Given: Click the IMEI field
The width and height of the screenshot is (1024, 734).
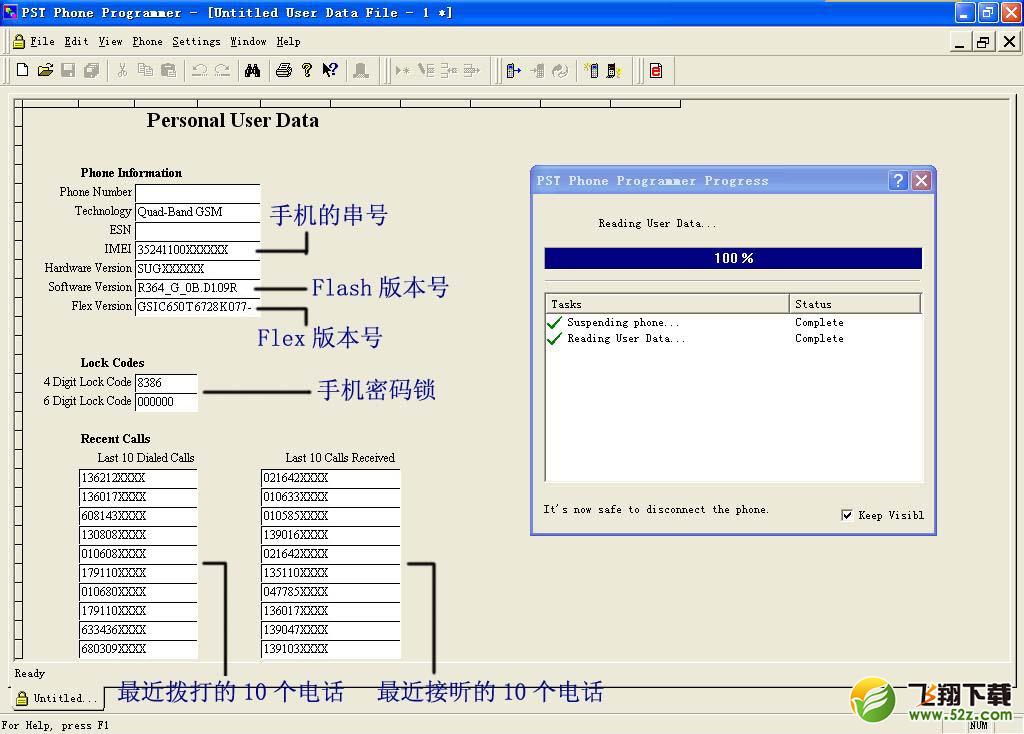Looking at the screenshot, I should pyautogui.click(x=197, y=249).
